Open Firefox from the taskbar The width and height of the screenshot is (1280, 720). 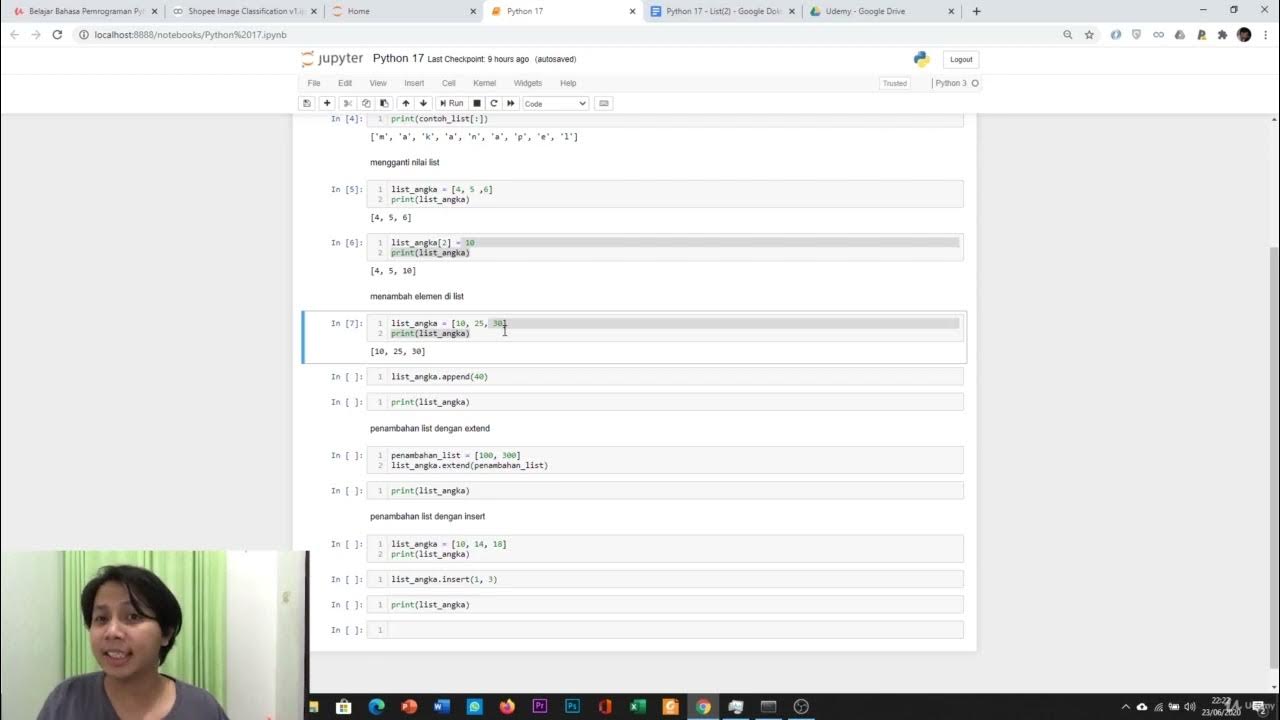[x=507, y=707]
